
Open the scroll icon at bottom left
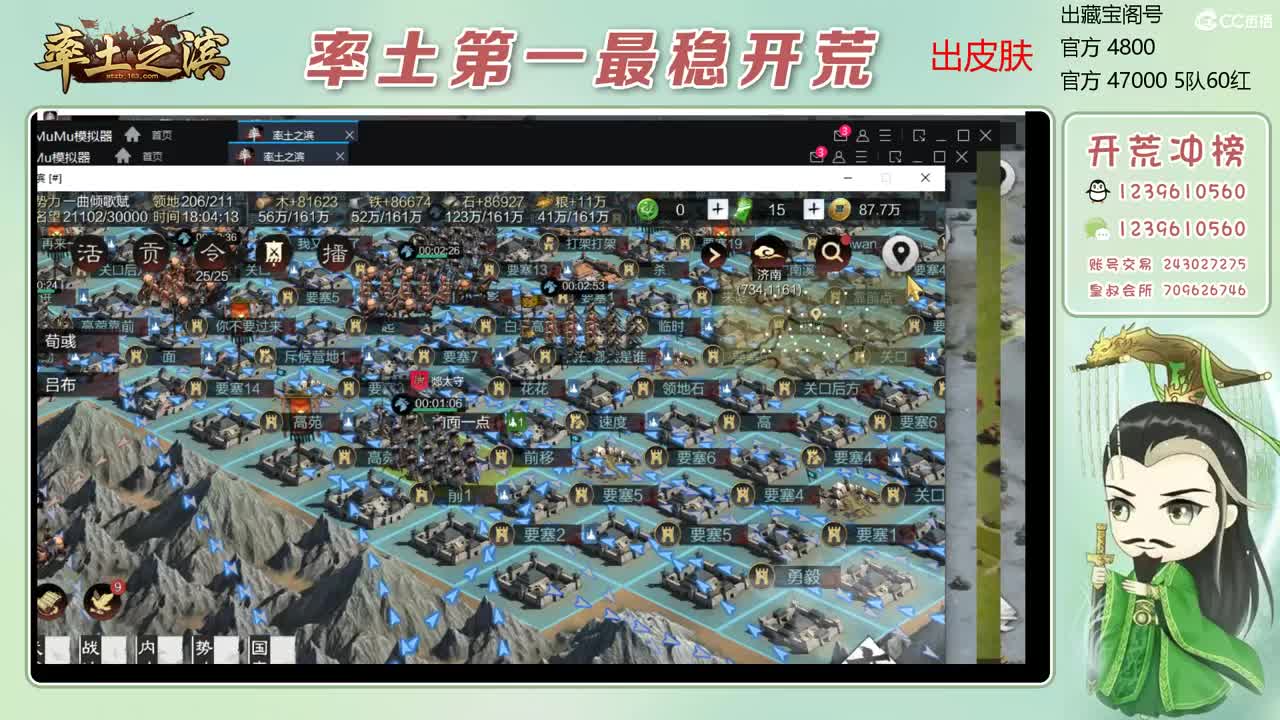(x=50, y=601)
